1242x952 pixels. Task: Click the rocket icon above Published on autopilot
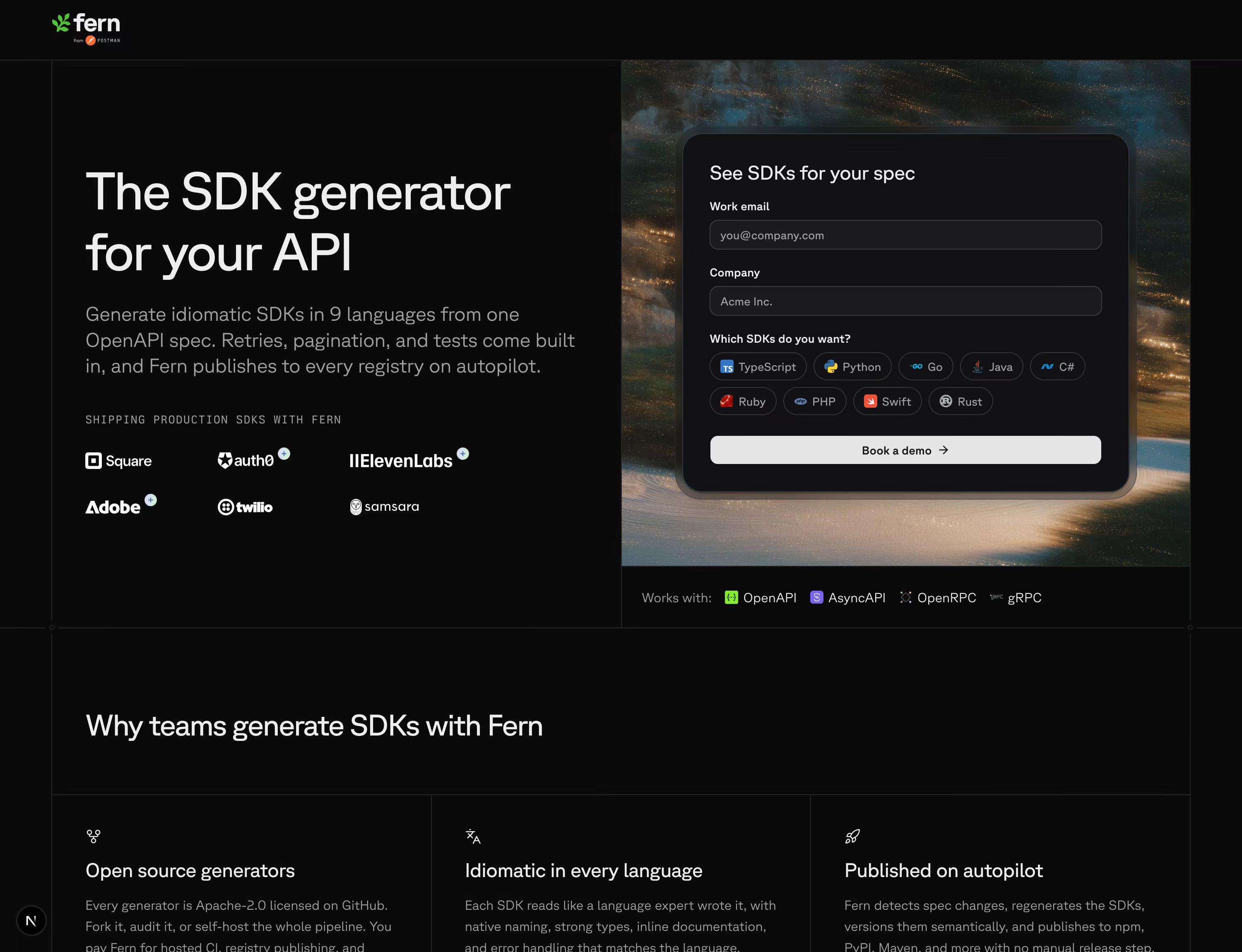coord(852,837)
